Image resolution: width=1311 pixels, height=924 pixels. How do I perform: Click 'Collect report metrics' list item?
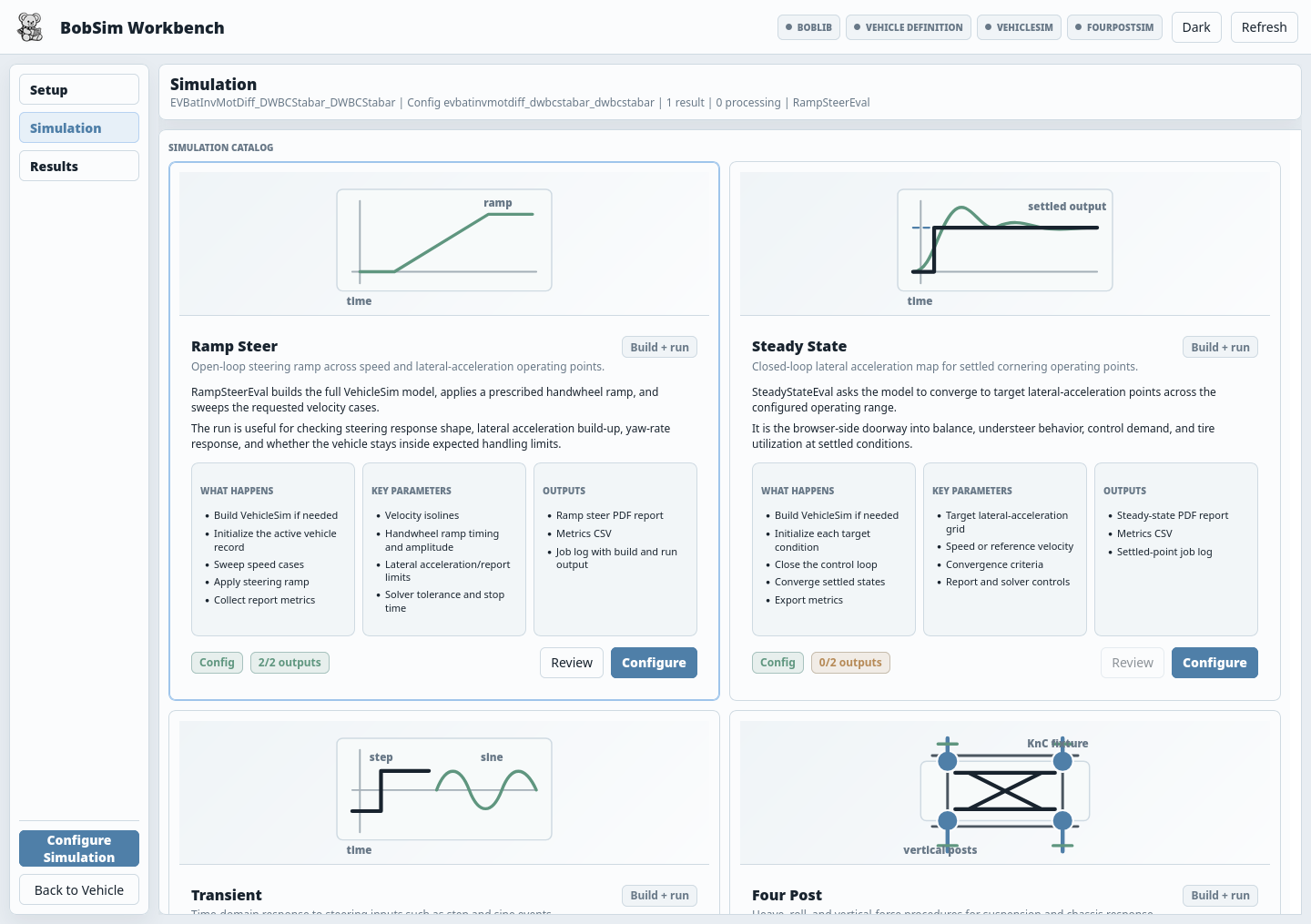(264, 600)
